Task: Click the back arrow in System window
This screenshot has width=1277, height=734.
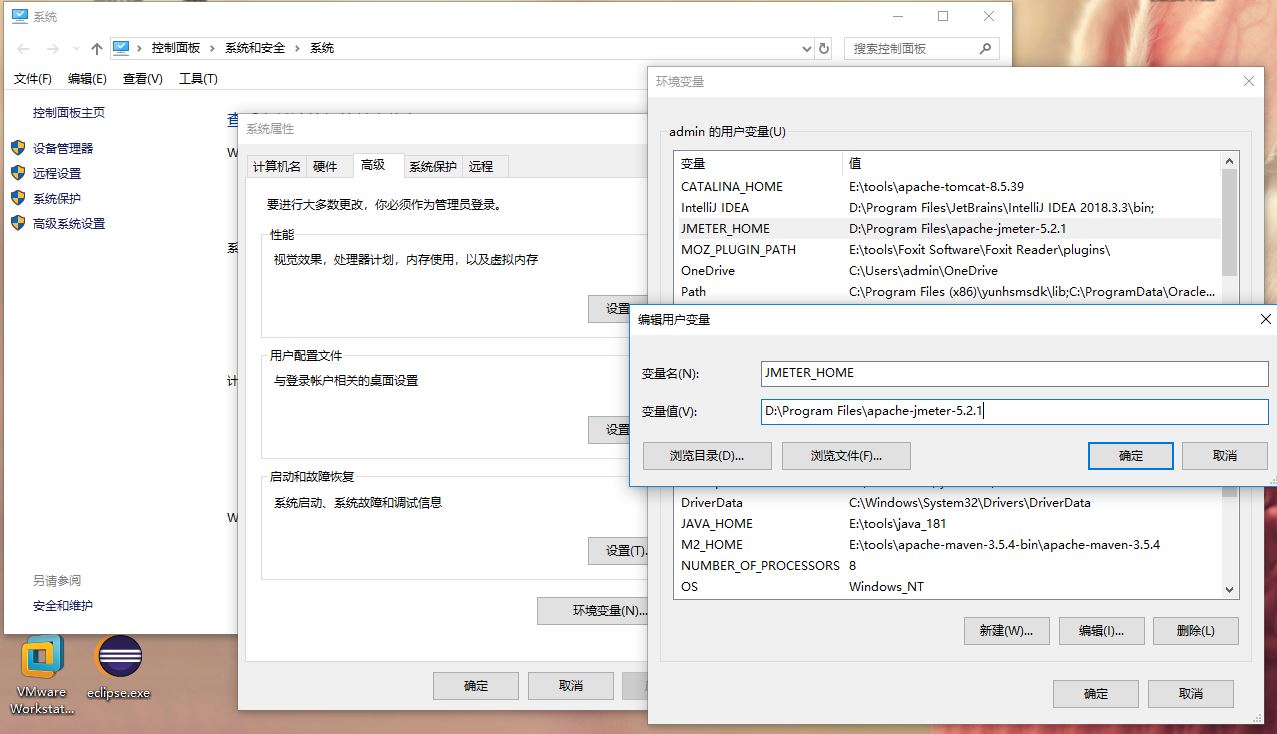Action: pos(24,48)
